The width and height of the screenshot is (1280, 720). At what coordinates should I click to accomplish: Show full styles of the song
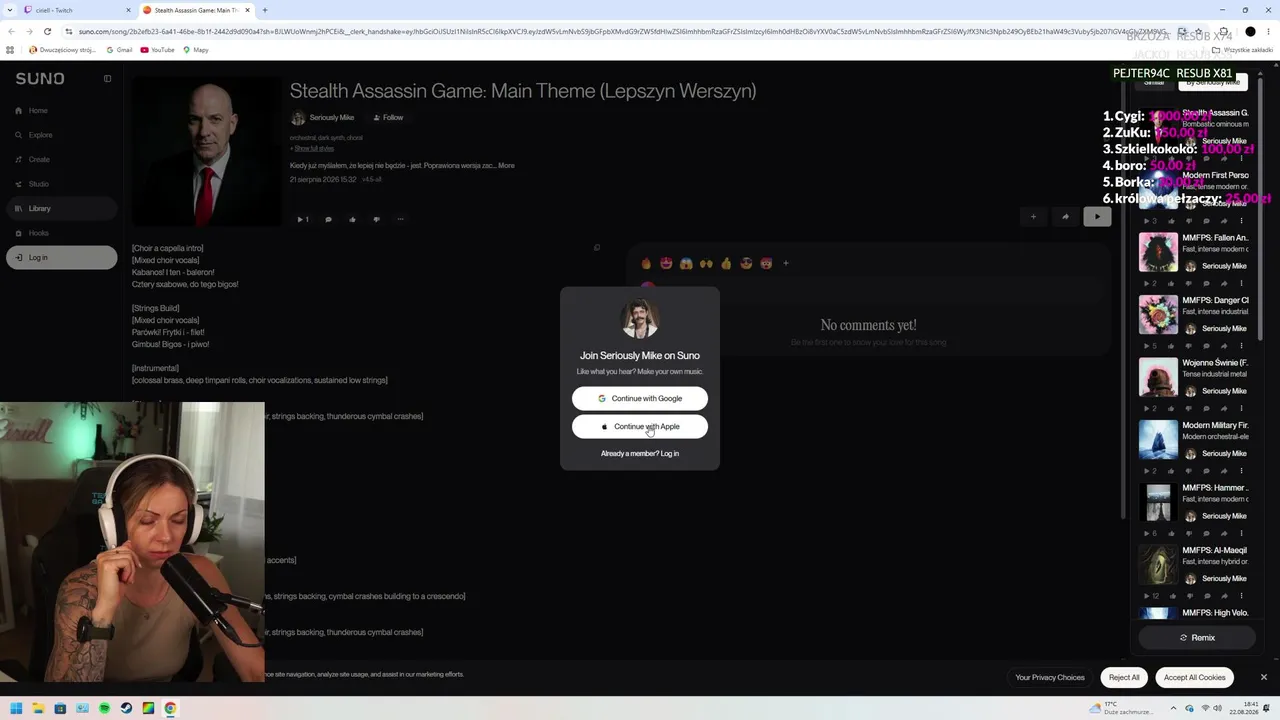(x=312, y=148)
